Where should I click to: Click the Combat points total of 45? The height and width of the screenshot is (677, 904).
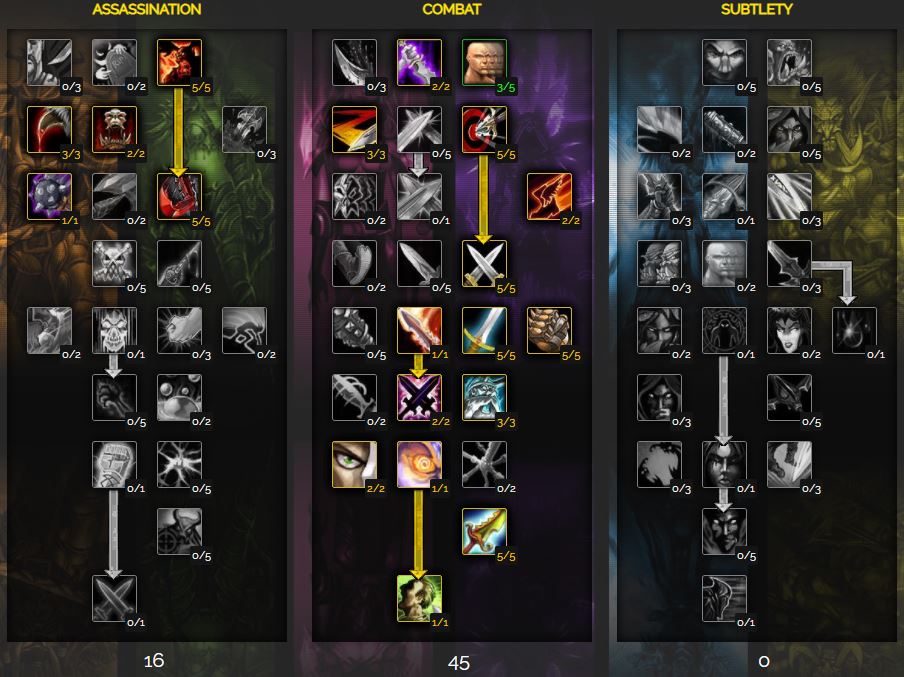[458, 663]
